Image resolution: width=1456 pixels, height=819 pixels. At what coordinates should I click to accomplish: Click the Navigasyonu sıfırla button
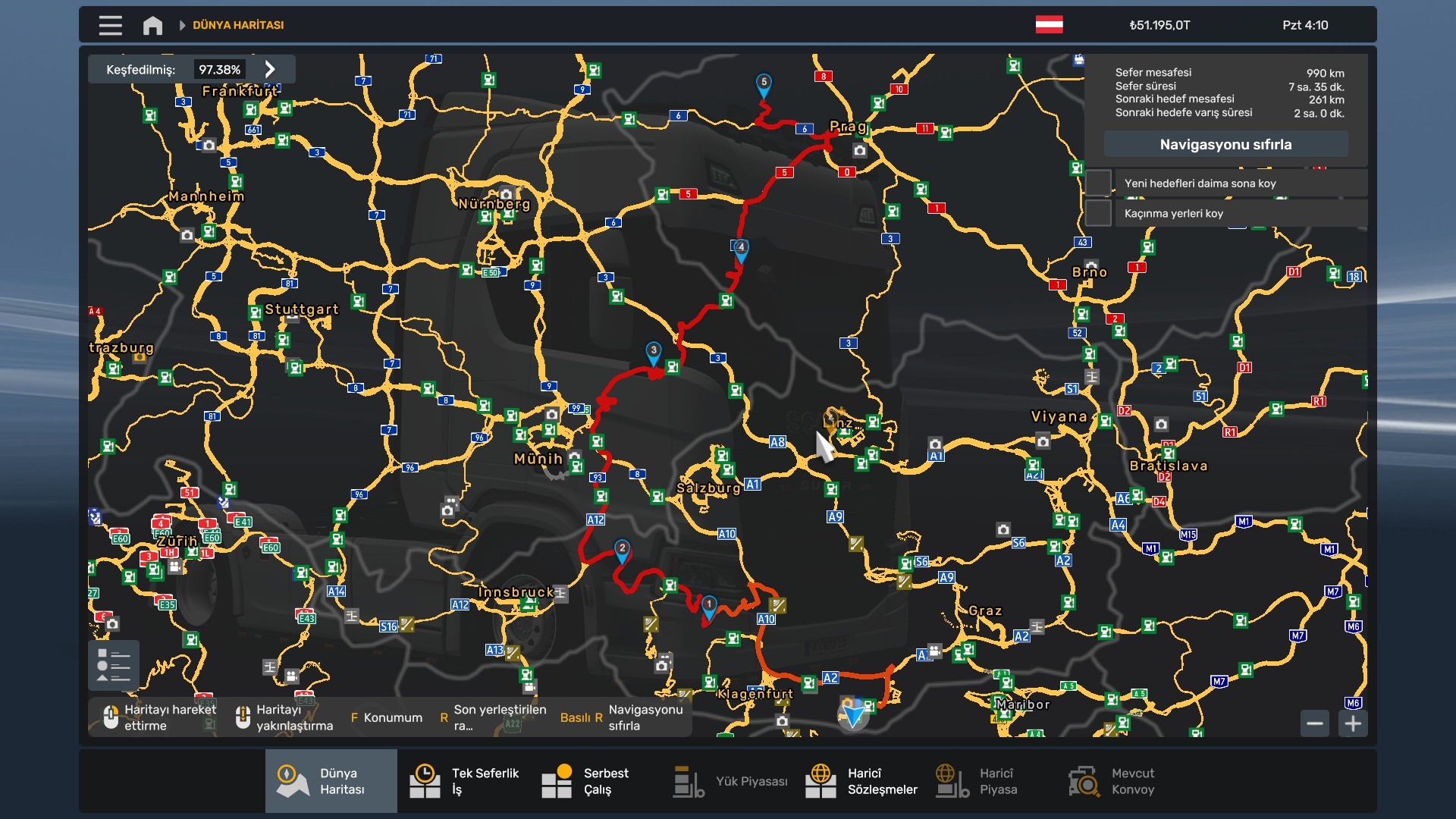point(1225,144)
